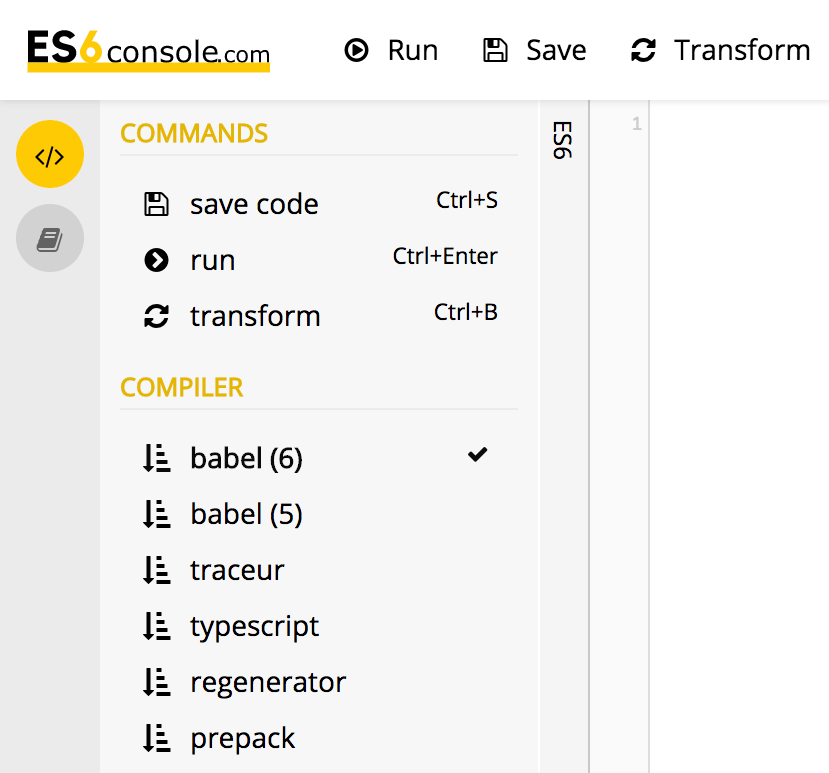Open the ES6console.com logo link
Viewport: 829px width, 773px height.
147,50
